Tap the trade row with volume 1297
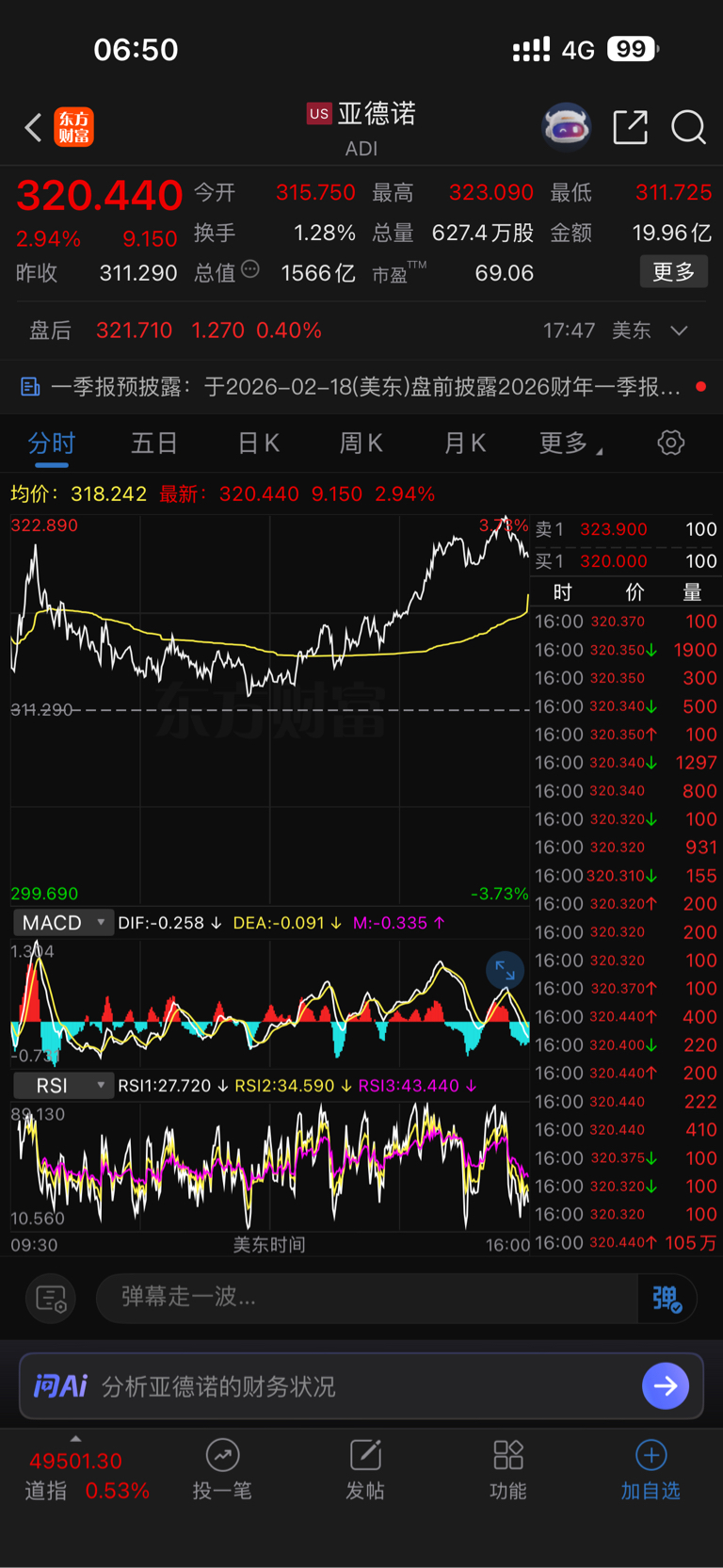Image resolution: width=723 pixels, height=1568 pixels. 626,763
